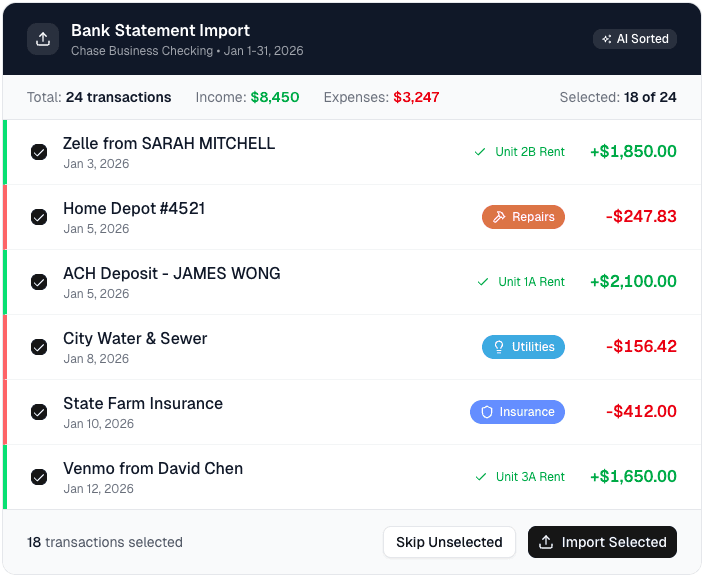Viewport: 704px width, 578px height.
Task: Click the Zelle from SARAH MITCHELL name
Action: pos(169,143)
